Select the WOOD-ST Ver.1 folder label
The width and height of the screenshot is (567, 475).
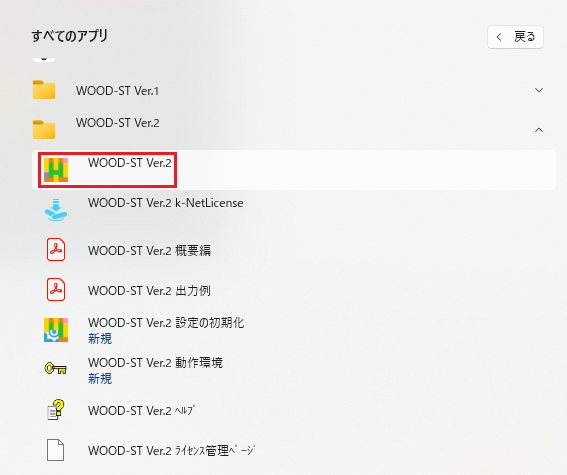coord(118,91)
